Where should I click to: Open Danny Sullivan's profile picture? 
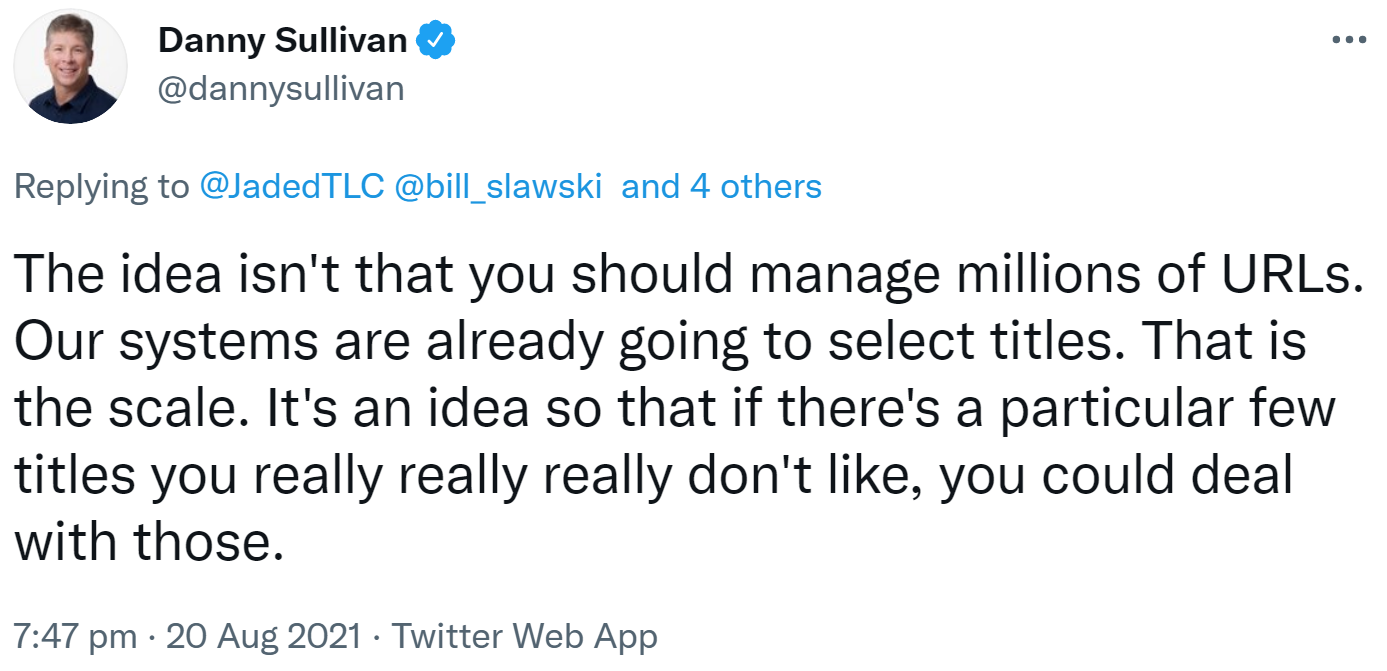pos(72,68)
